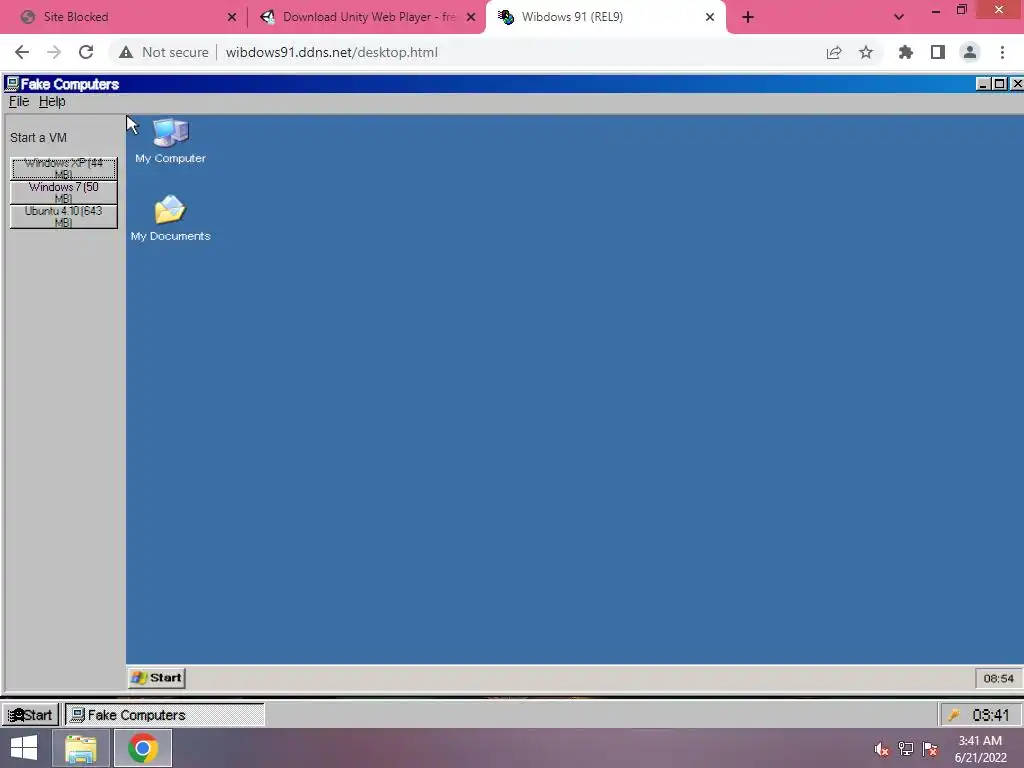This screenshot has width=1024, height=768.
Task: Click the muted speaker tray icon
Action: pyautogui.click(x=882, y=749)
